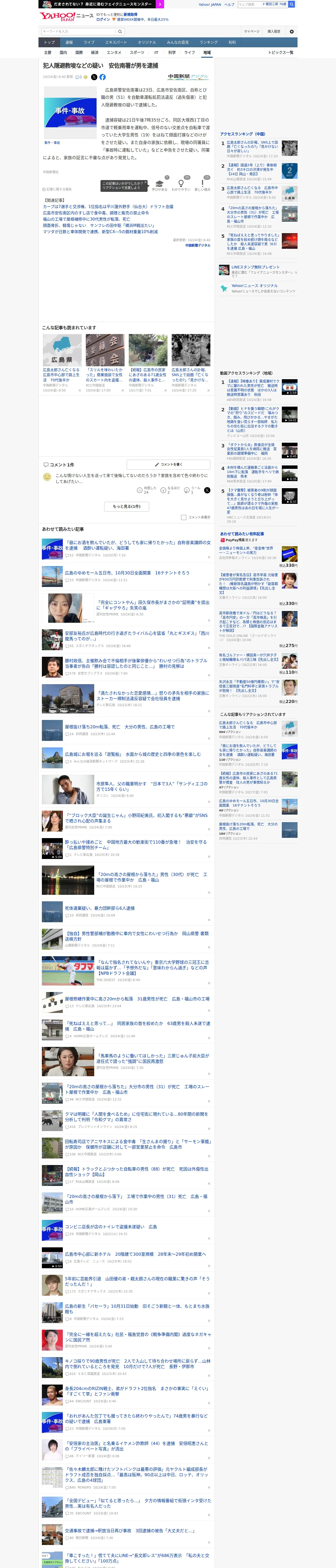Open access ranking item 1 about 広島太郎さんの訃報

pos(253,147)
